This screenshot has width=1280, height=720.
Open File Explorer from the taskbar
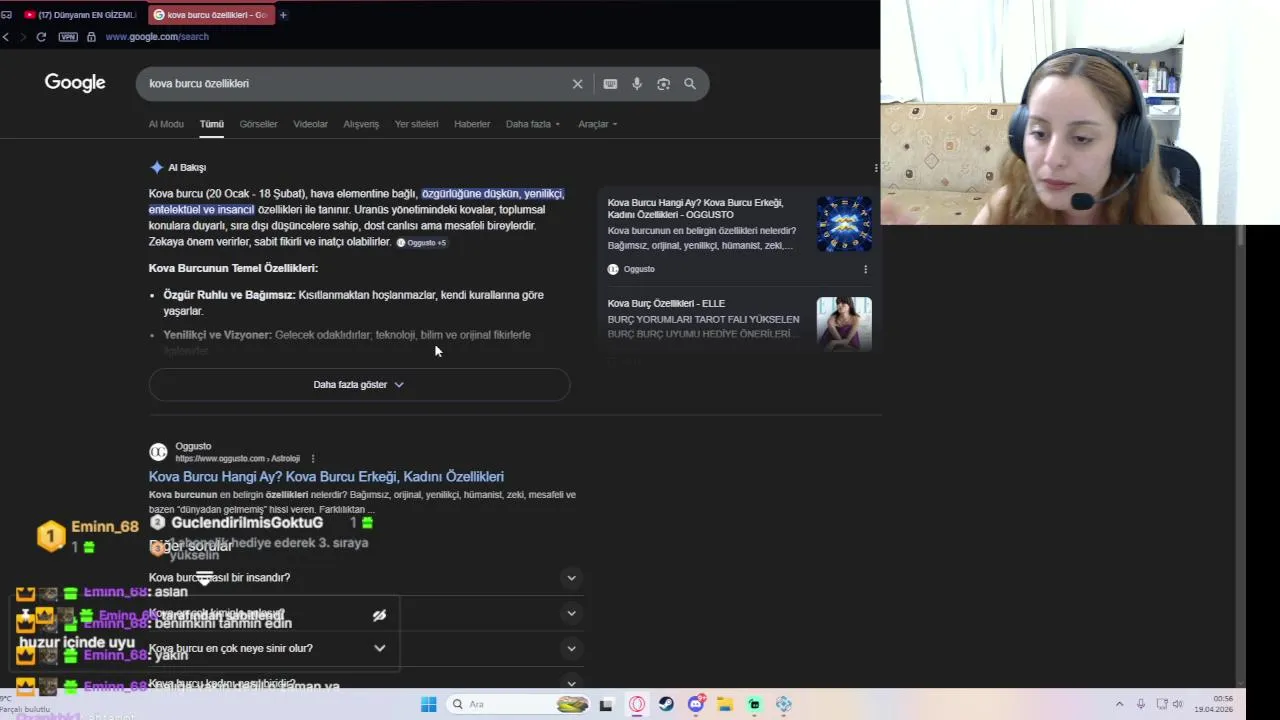pyautogui.click(x=725, y=704)
